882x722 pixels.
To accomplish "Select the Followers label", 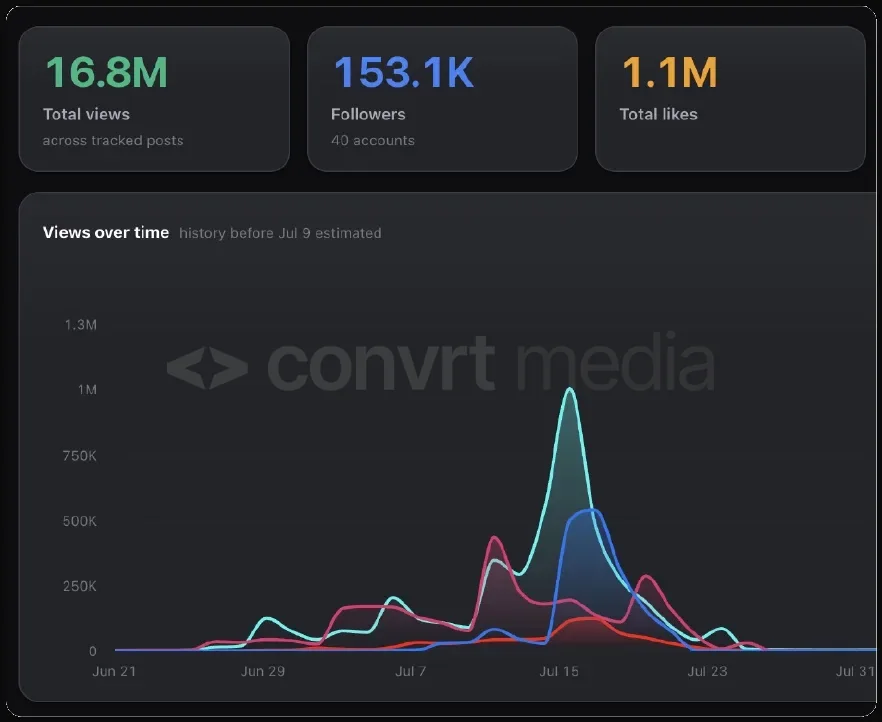I will [368, 114].
